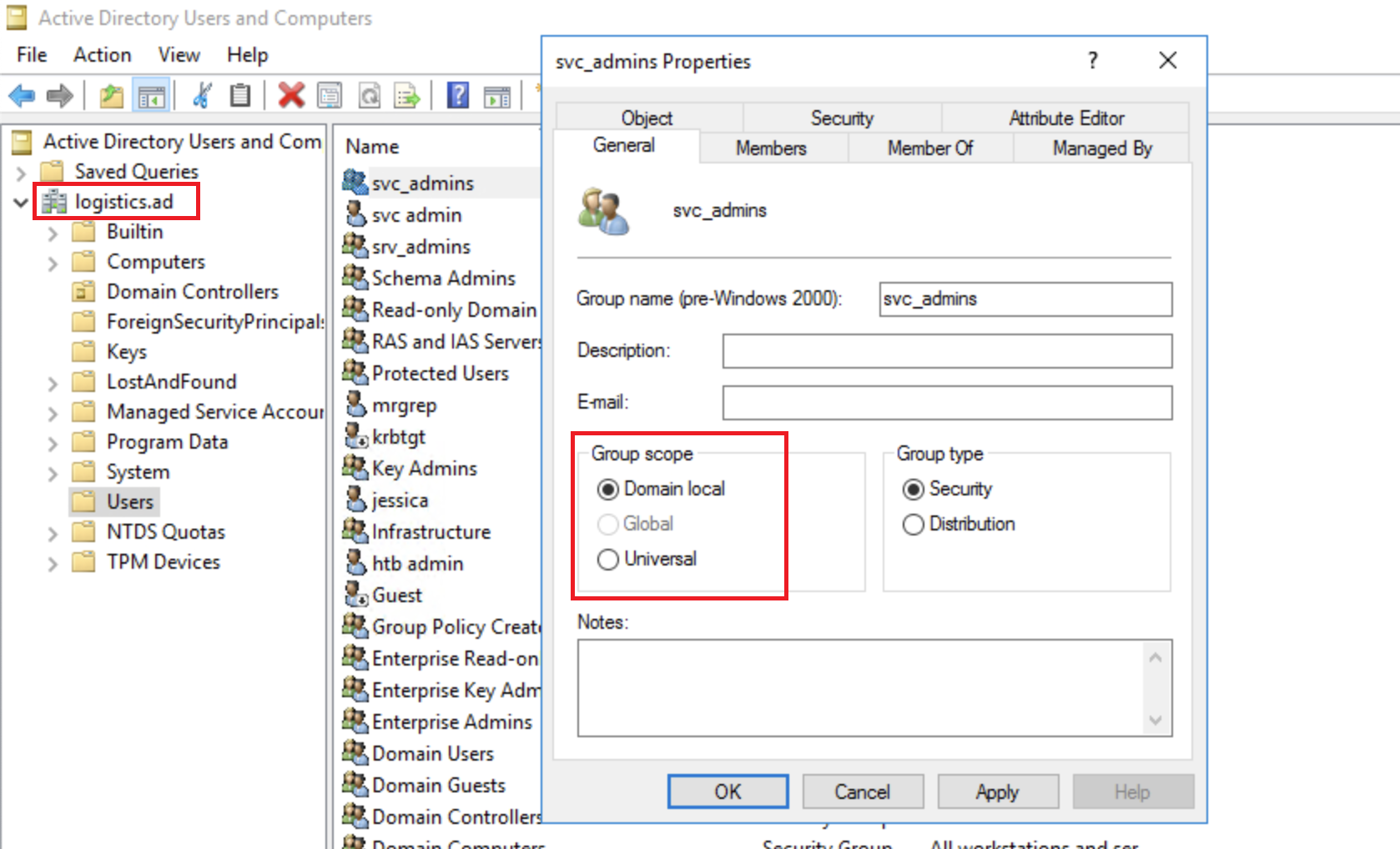
Task: Switch to the Members tab
Action: (770, 148)
